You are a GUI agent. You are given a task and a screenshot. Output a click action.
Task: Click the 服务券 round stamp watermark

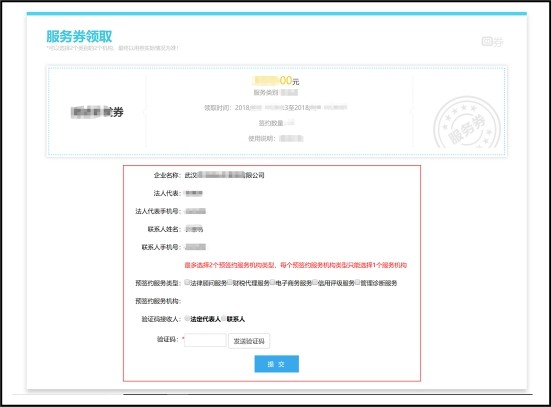pos(467,123)
